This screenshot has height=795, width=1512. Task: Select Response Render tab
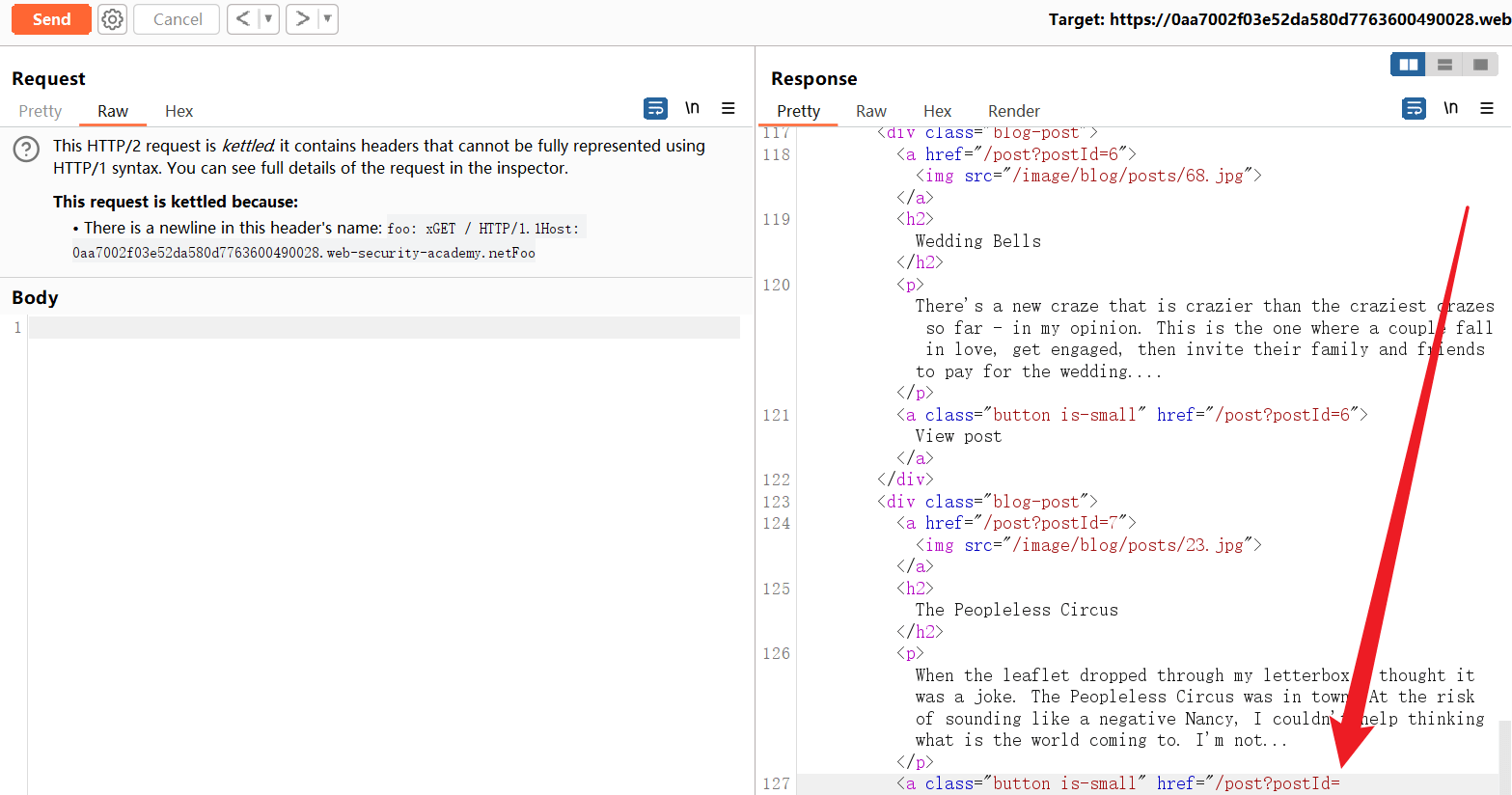1014,111
